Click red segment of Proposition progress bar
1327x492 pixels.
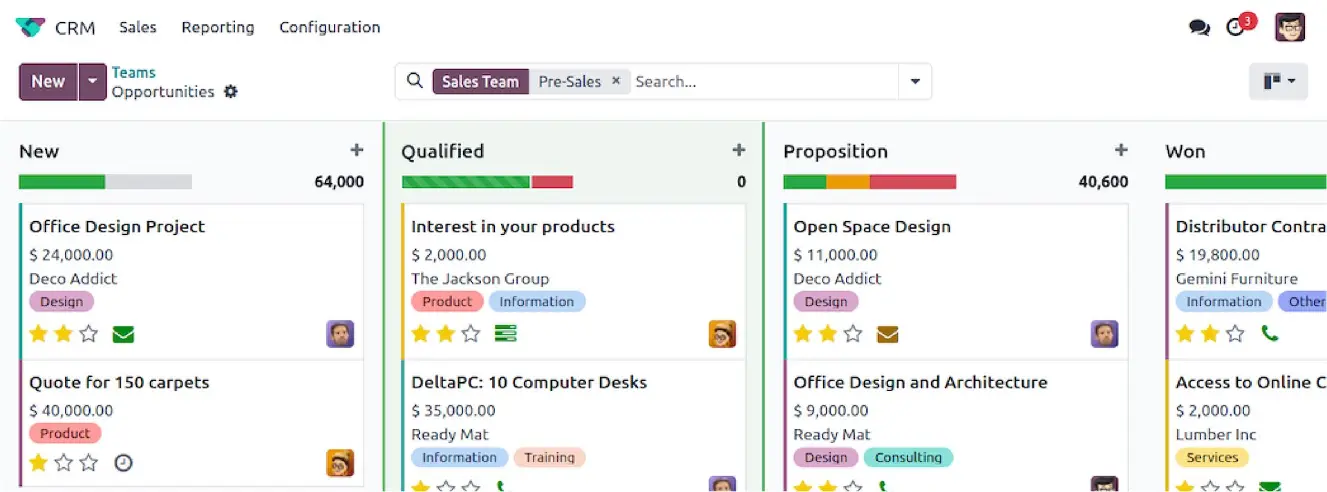(x=913, y=182)
